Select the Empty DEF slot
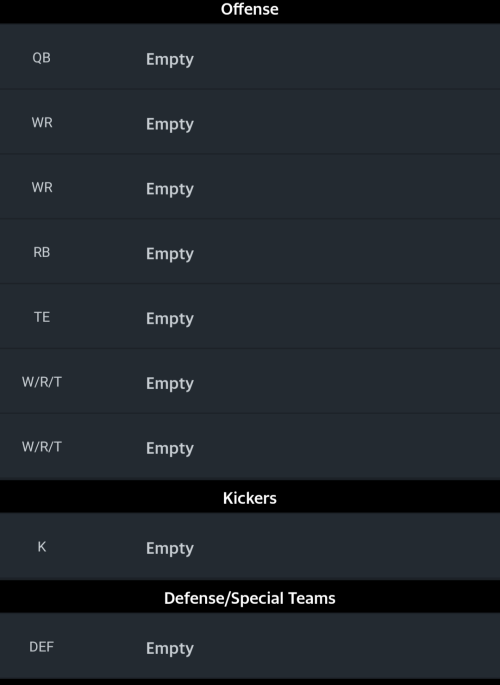Screen dimensions: 500x685 coord(169,648)
